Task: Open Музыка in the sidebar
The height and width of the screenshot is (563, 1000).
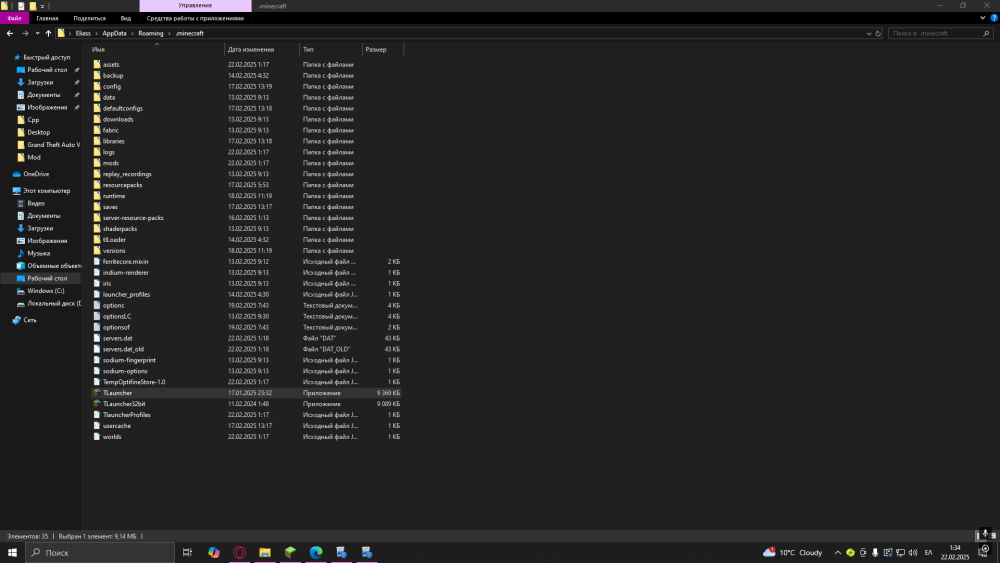Action: coord(38,253)
